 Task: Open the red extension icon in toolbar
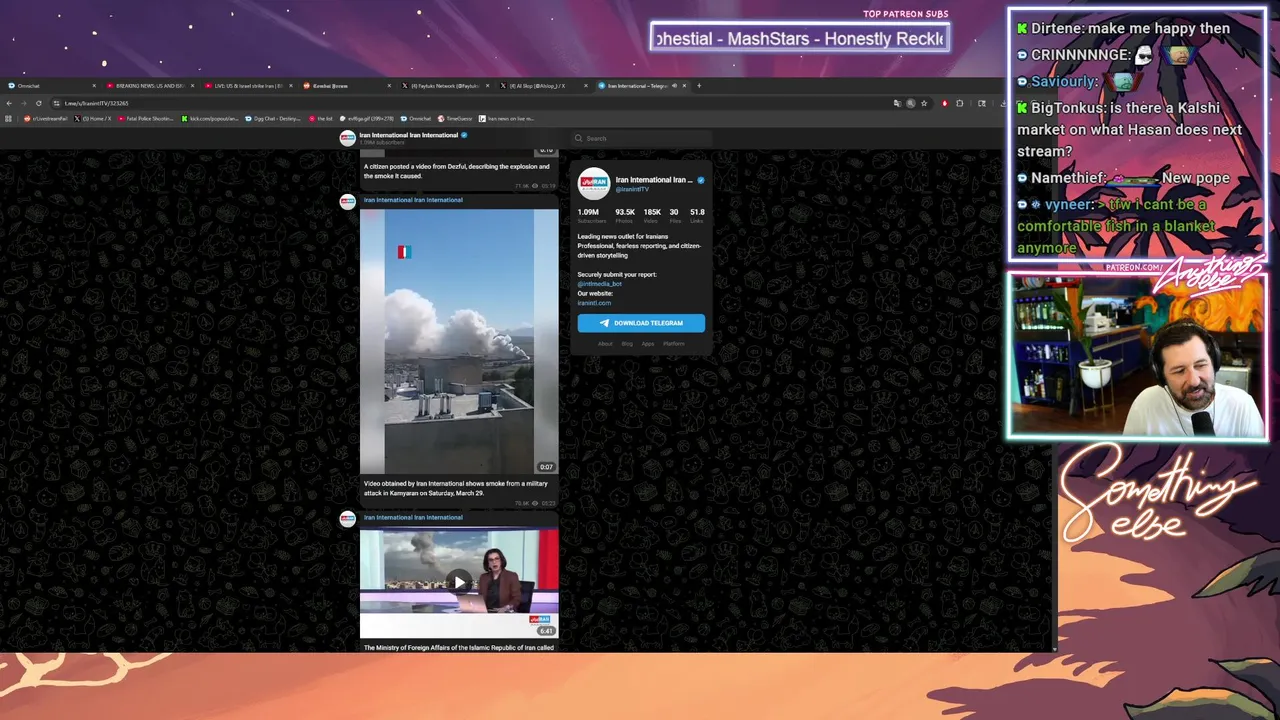[x=945, y=103]
